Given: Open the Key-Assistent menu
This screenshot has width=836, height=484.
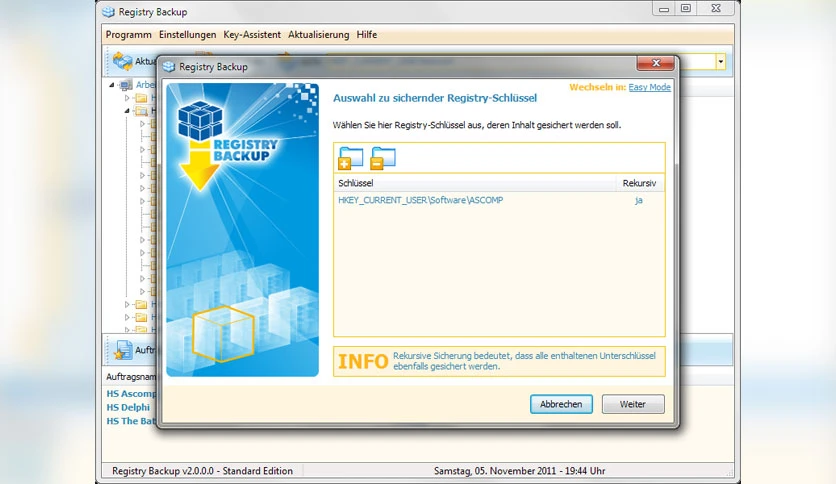Looking at the screenshot, I should pyautogui.click(x=252, y=35).
